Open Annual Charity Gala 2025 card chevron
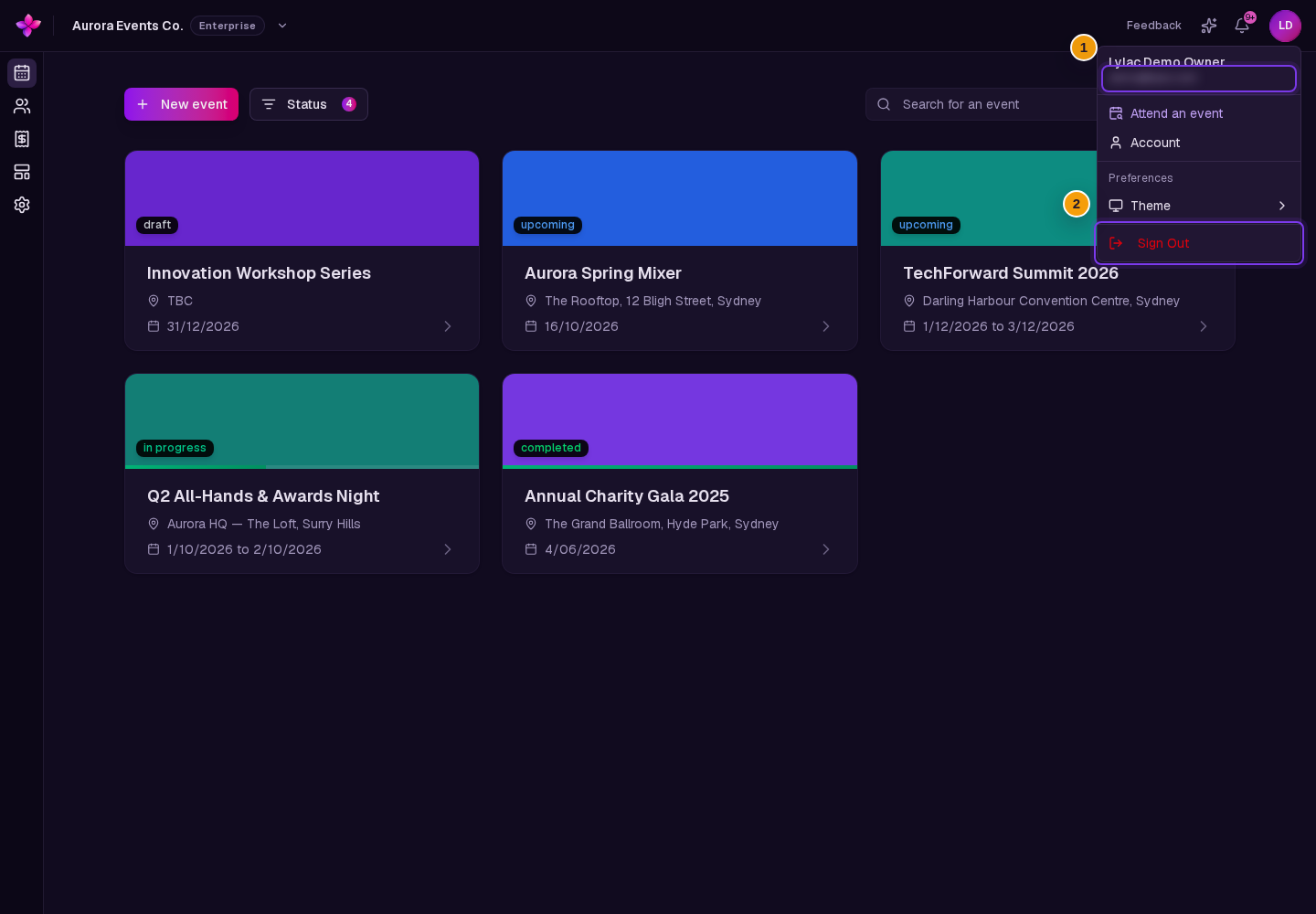This screenshot has height=914, width=1316. pyautogui.click(x=826, y=549)
